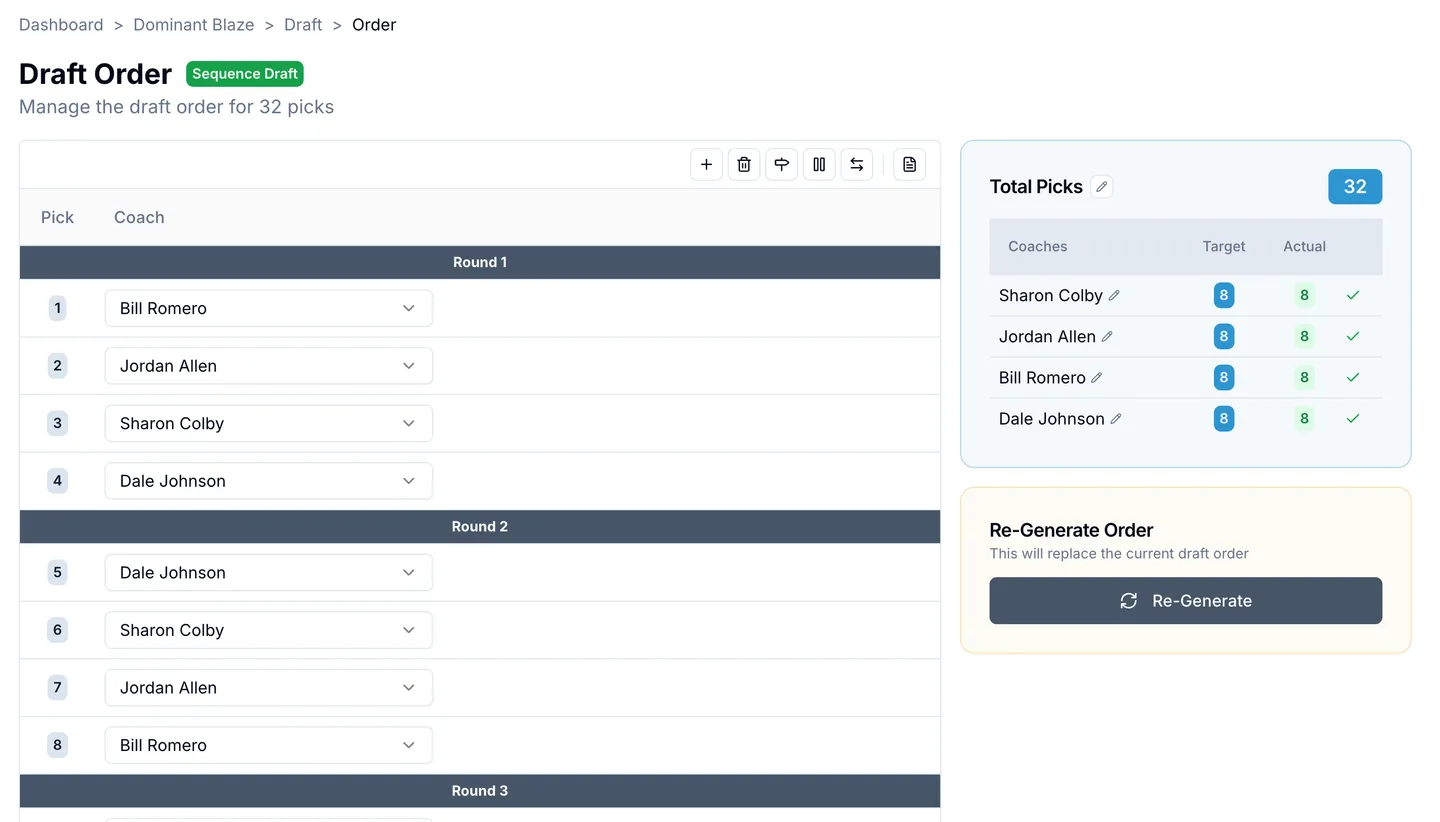Screen dimensions: 1440x822
Task: Click Jordan Allen's target value 8
Action: pyautogui.click(x=1224, y=336)
